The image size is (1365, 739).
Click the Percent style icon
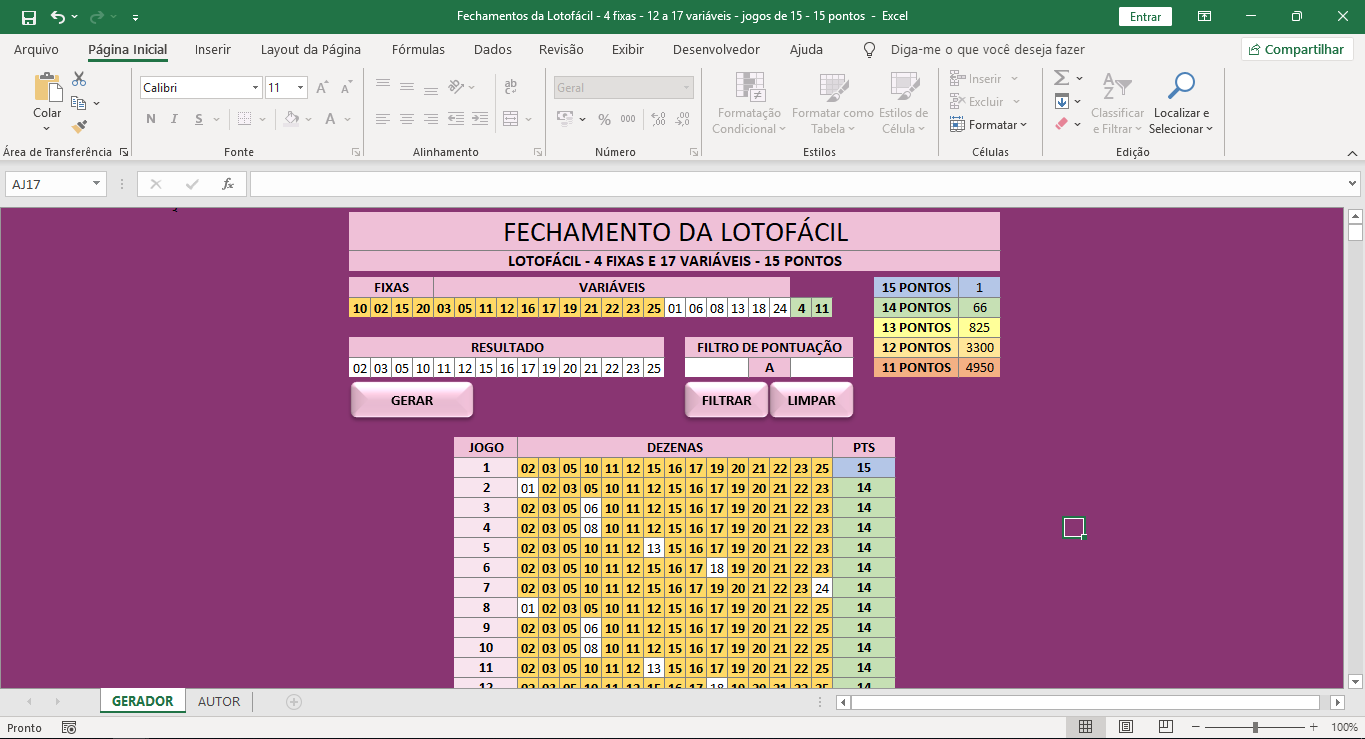604,119
